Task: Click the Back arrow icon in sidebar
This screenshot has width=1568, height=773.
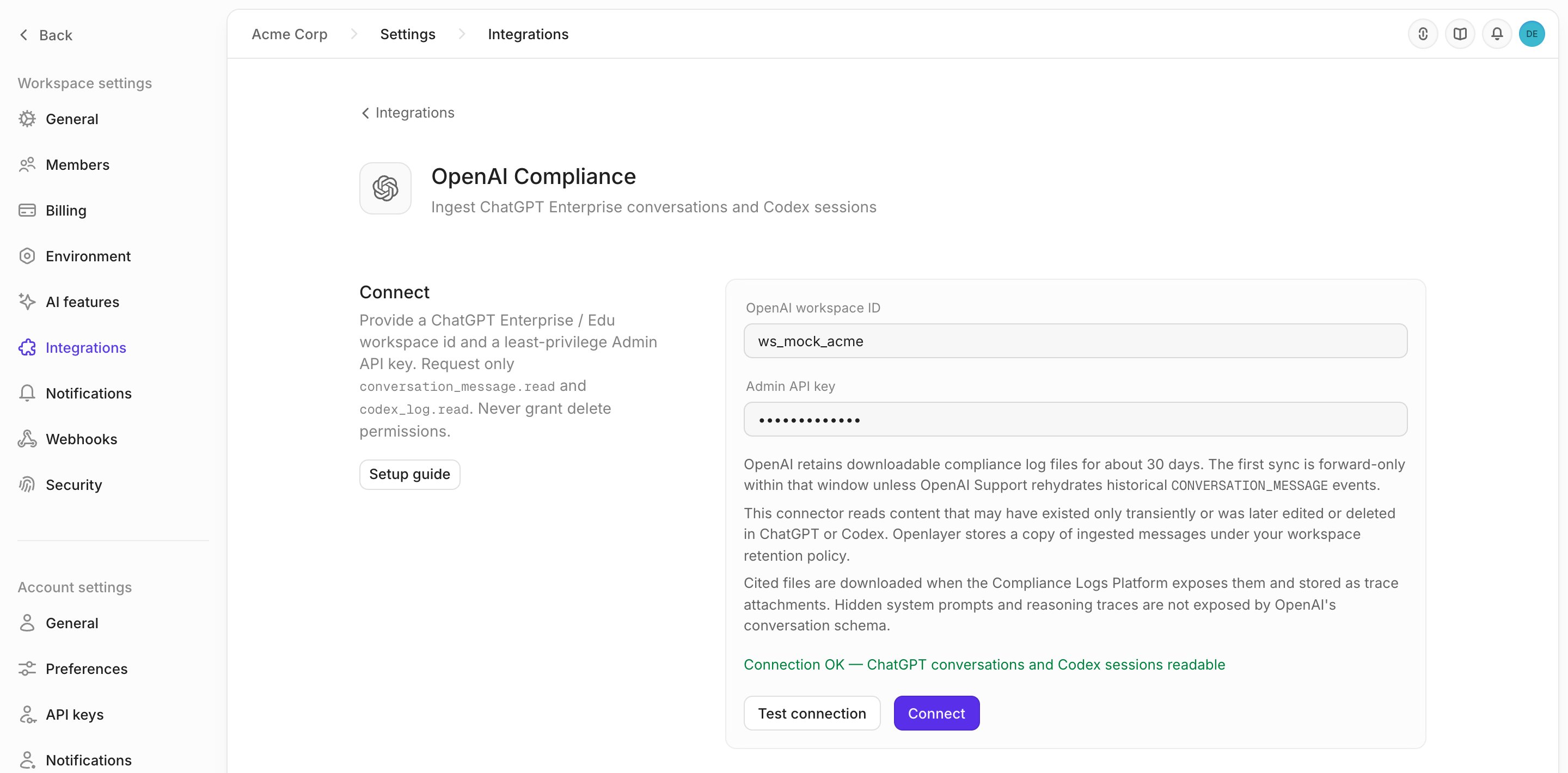Action: pos(24,35)
